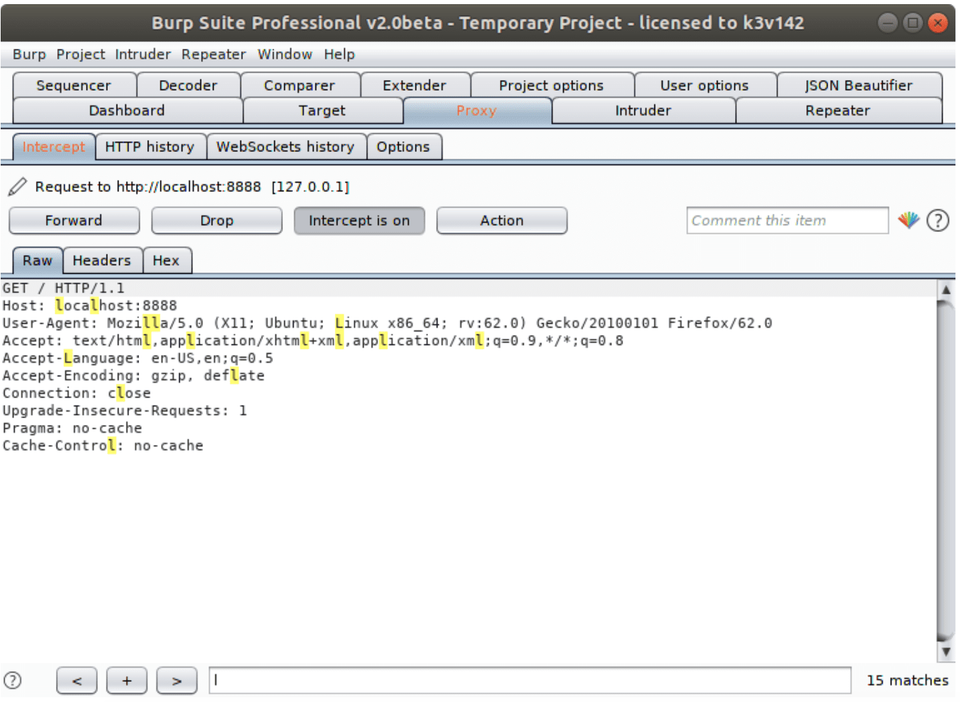The image size is (960, 702).
Task: Open the Window menu
Action: pyautogui.click(x=285, y=54)
